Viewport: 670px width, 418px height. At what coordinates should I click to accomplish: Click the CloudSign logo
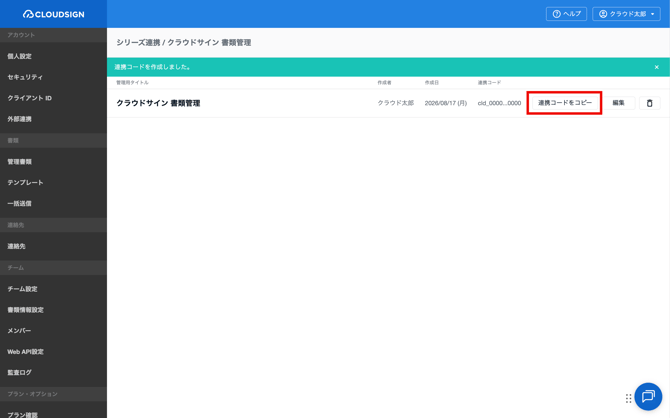tap(53, 14)
